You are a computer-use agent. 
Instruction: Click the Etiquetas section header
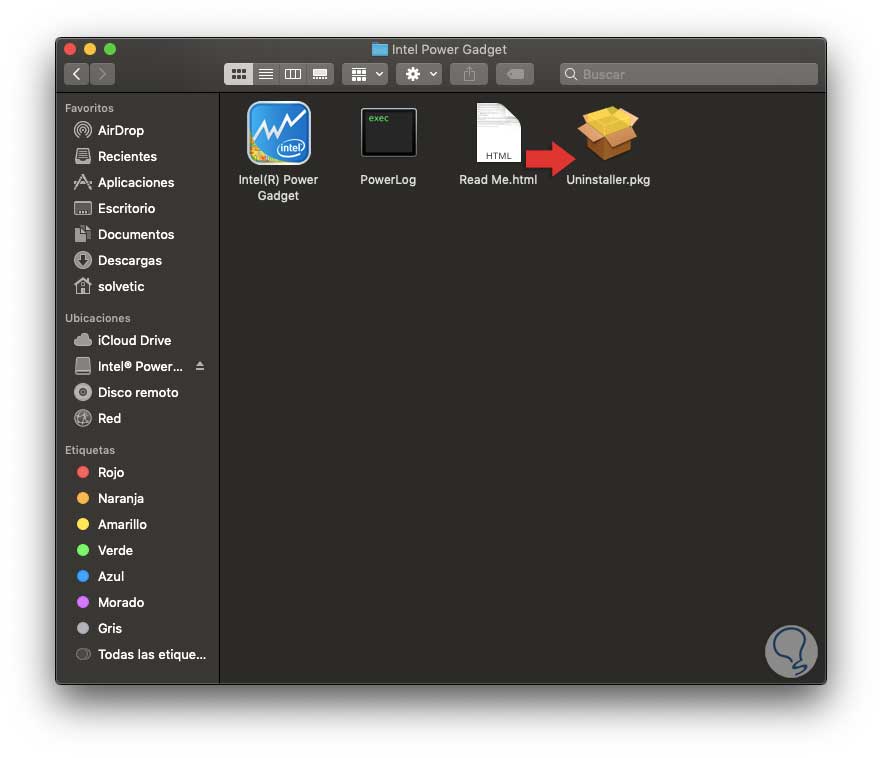(x=90, y=450)
